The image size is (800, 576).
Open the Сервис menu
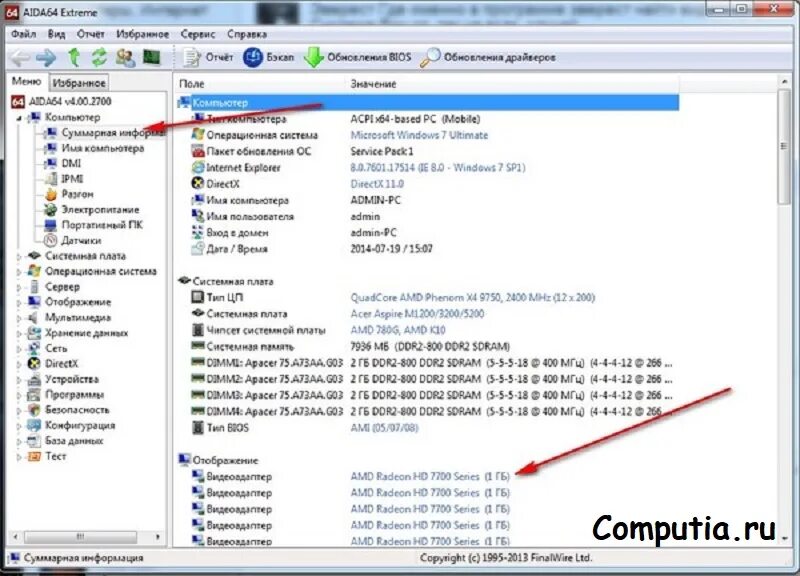197,34
